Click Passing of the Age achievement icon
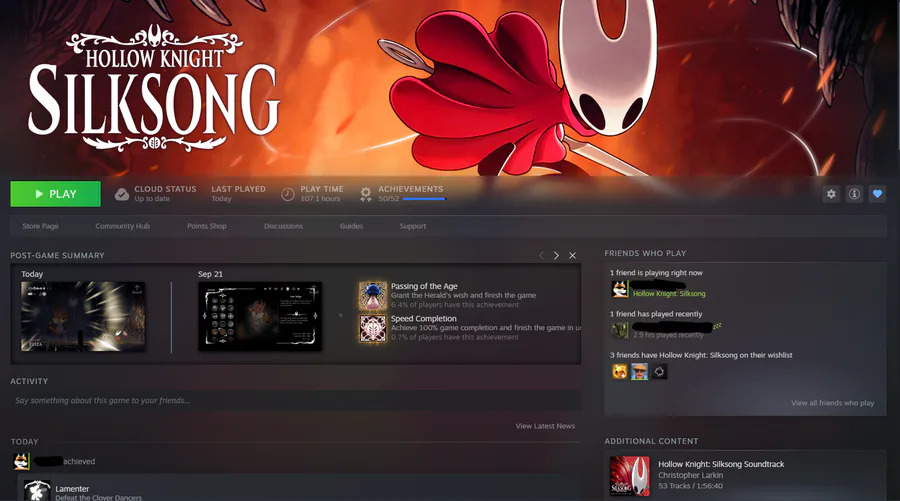Image resolution: width=900 pixels, height=501 pixels. click(373, 296)
